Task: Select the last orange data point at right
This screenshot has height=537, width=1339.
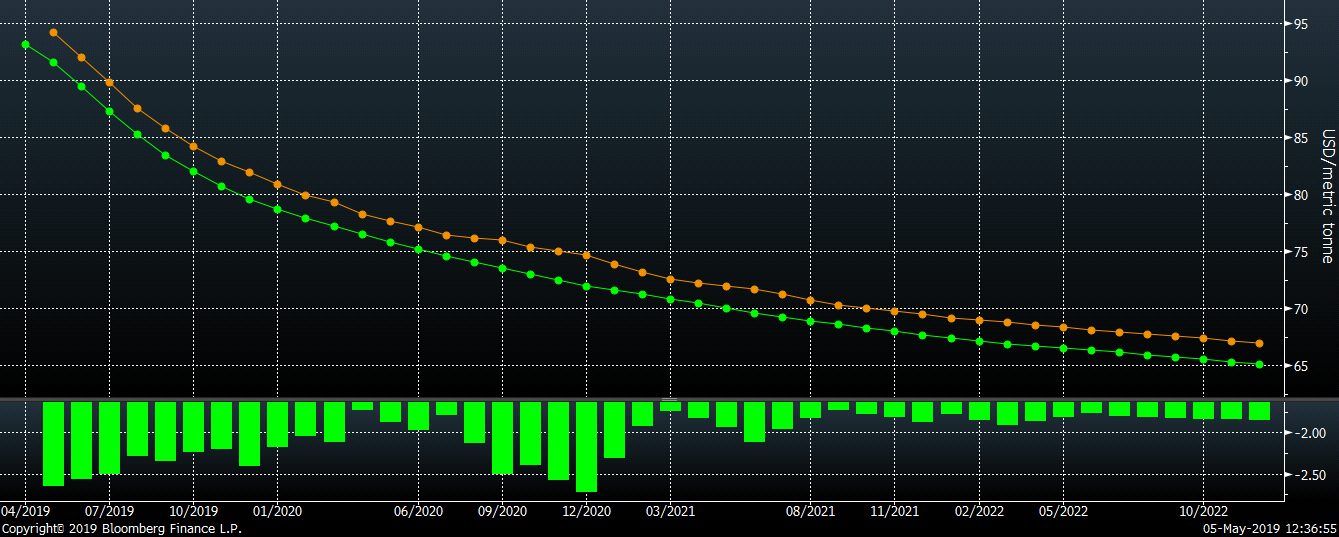Action: pyautogui.click(x=1259, y=343)
